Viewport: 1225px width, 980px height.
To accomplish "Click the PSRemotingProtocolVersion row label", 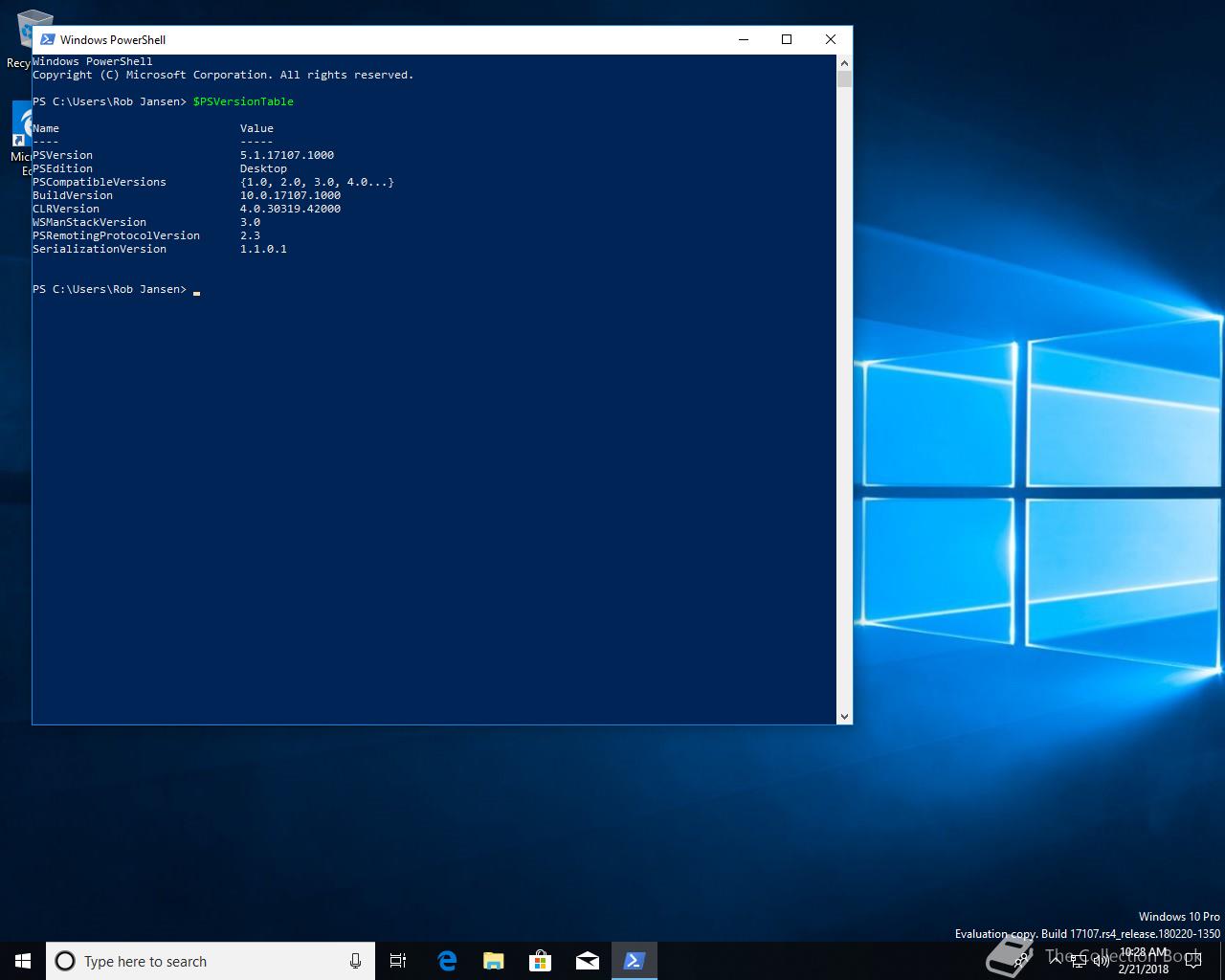I will tap(116, 235).
